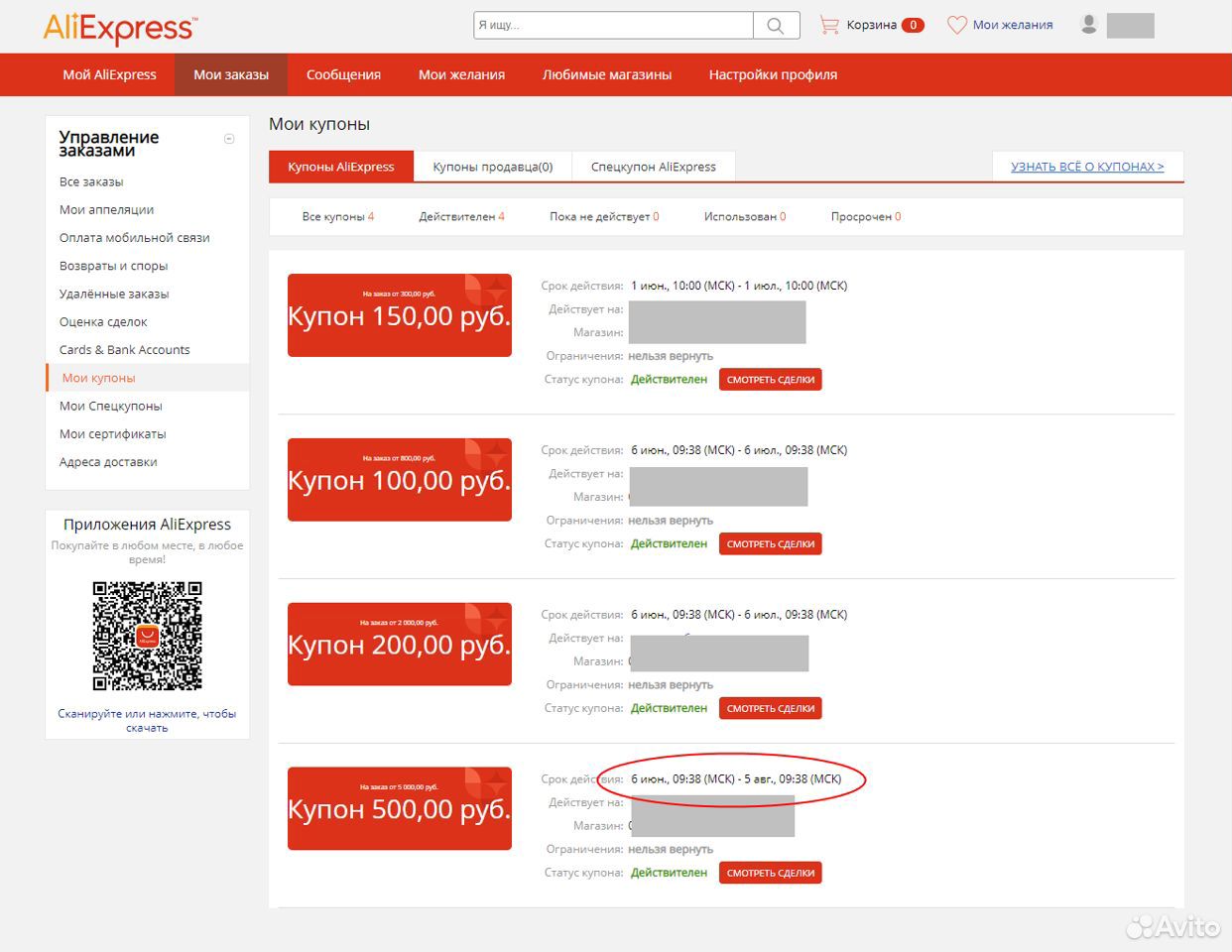The width and height of the screenshot is (1232, 952).
Task: Open the shopping cart icon
Action: coord(829,25)
